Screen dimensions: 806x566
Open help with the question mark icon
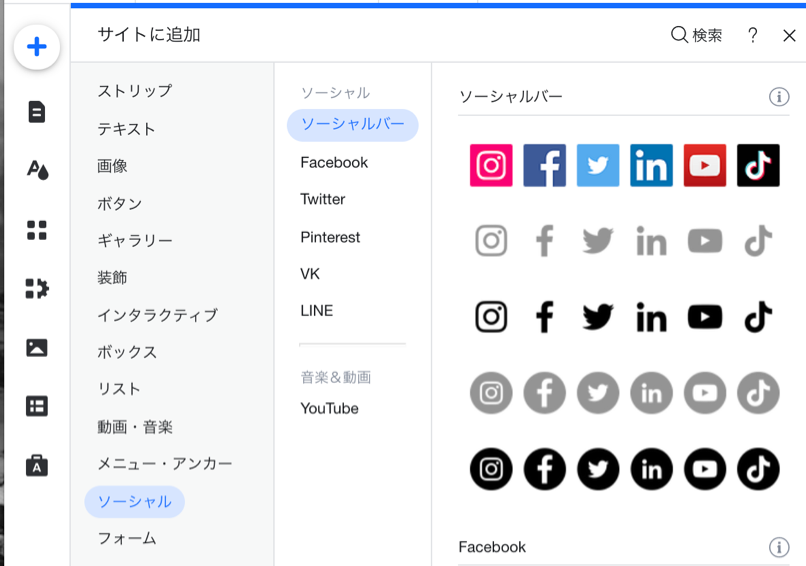753,35
